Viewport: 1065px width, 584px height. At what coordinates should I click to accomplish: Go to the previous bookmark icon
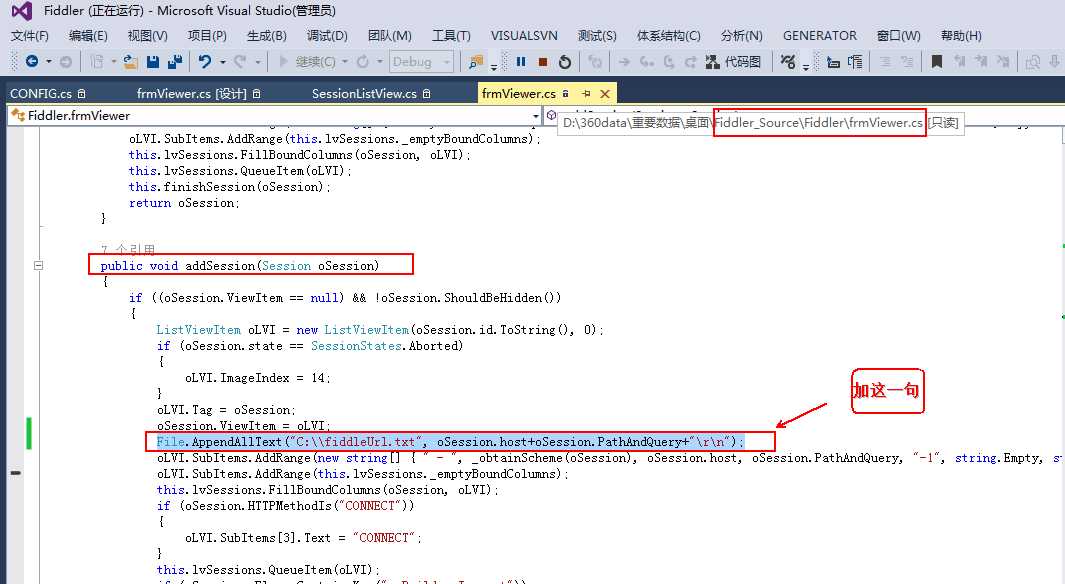click(x=959, y=62)
